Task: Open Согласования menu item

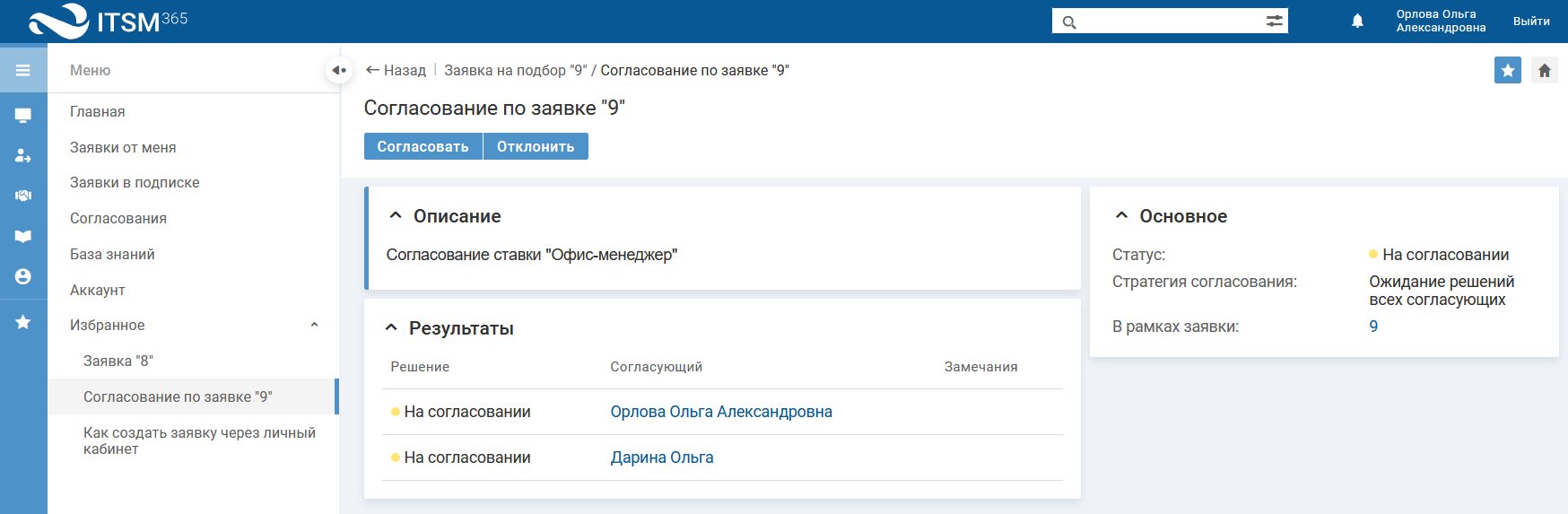Action: click(118, 219)
